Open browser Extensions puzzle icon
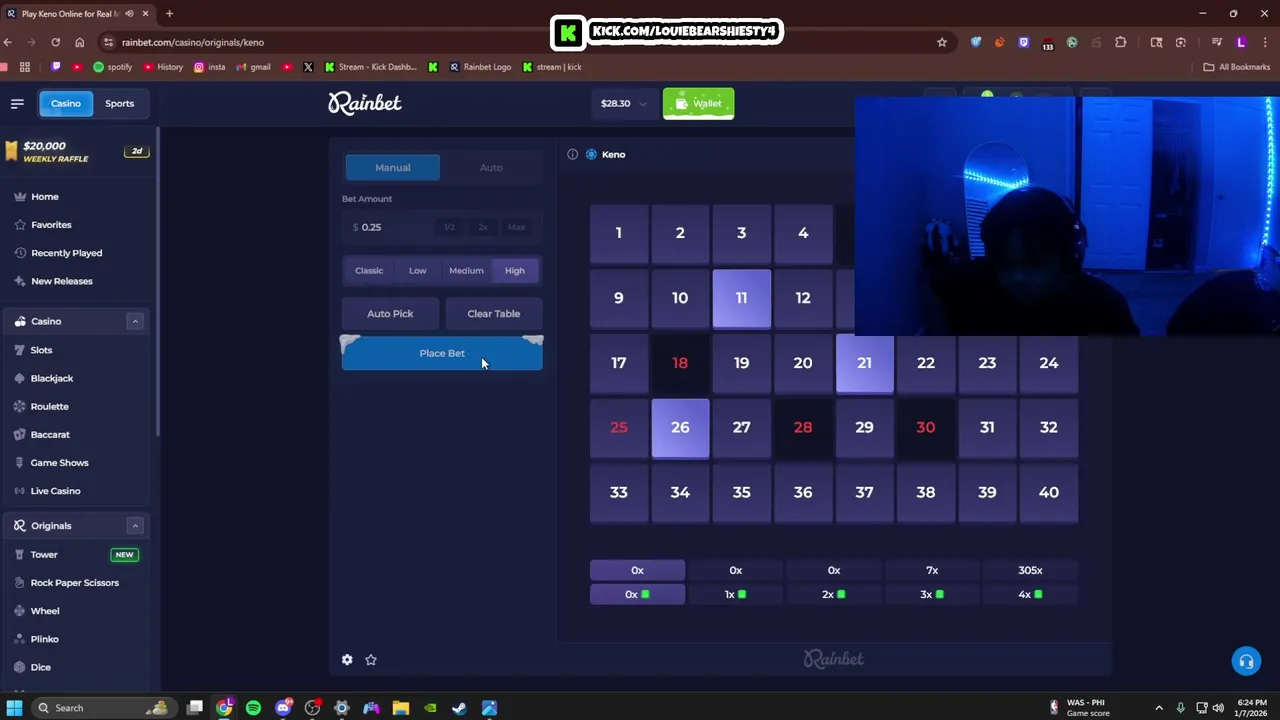1280x720 pixels. [x=1120, y=42]
